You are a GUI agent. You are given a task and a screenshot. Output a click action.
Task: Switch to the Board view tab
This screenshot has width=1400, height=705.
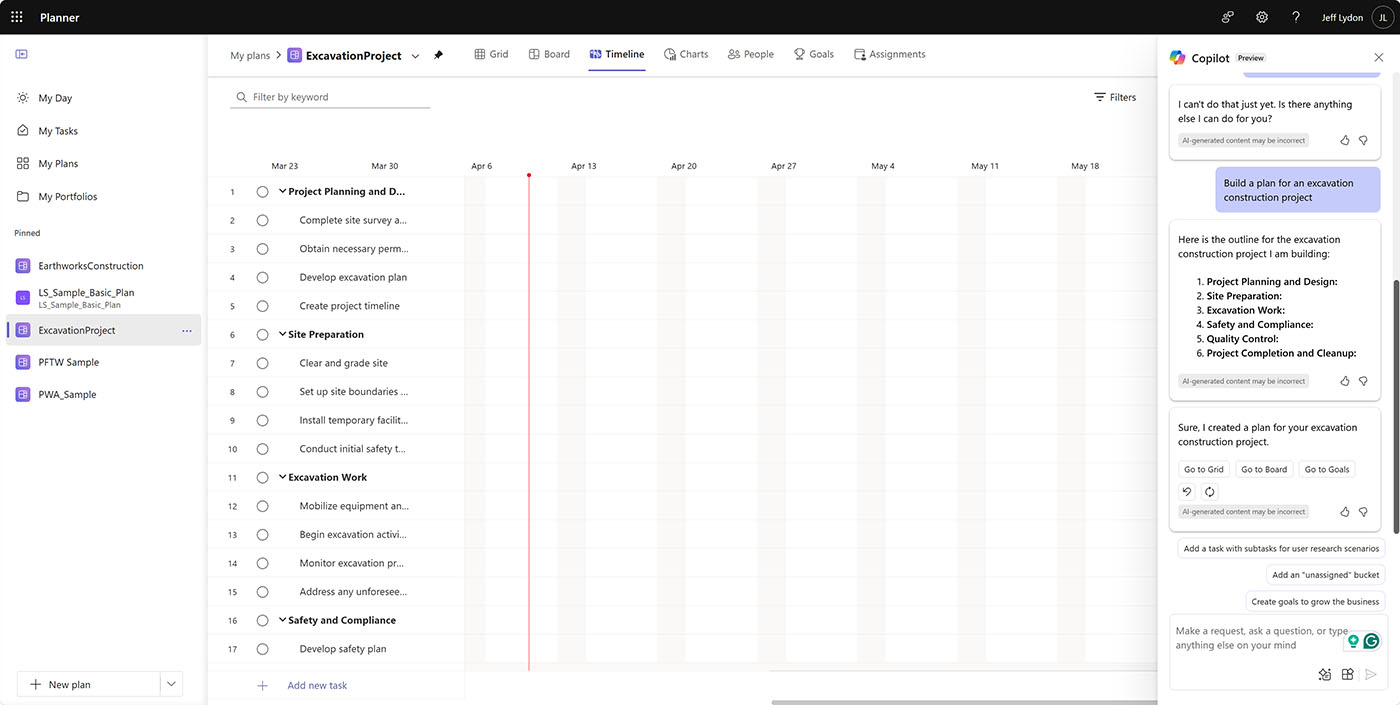549,54
